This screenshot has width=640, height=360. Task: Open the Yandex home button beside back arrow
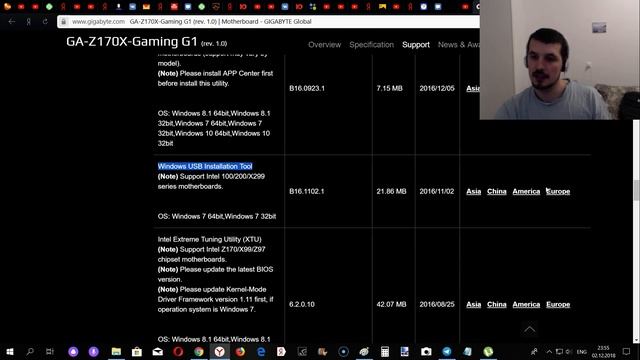[x=29, y=22]
